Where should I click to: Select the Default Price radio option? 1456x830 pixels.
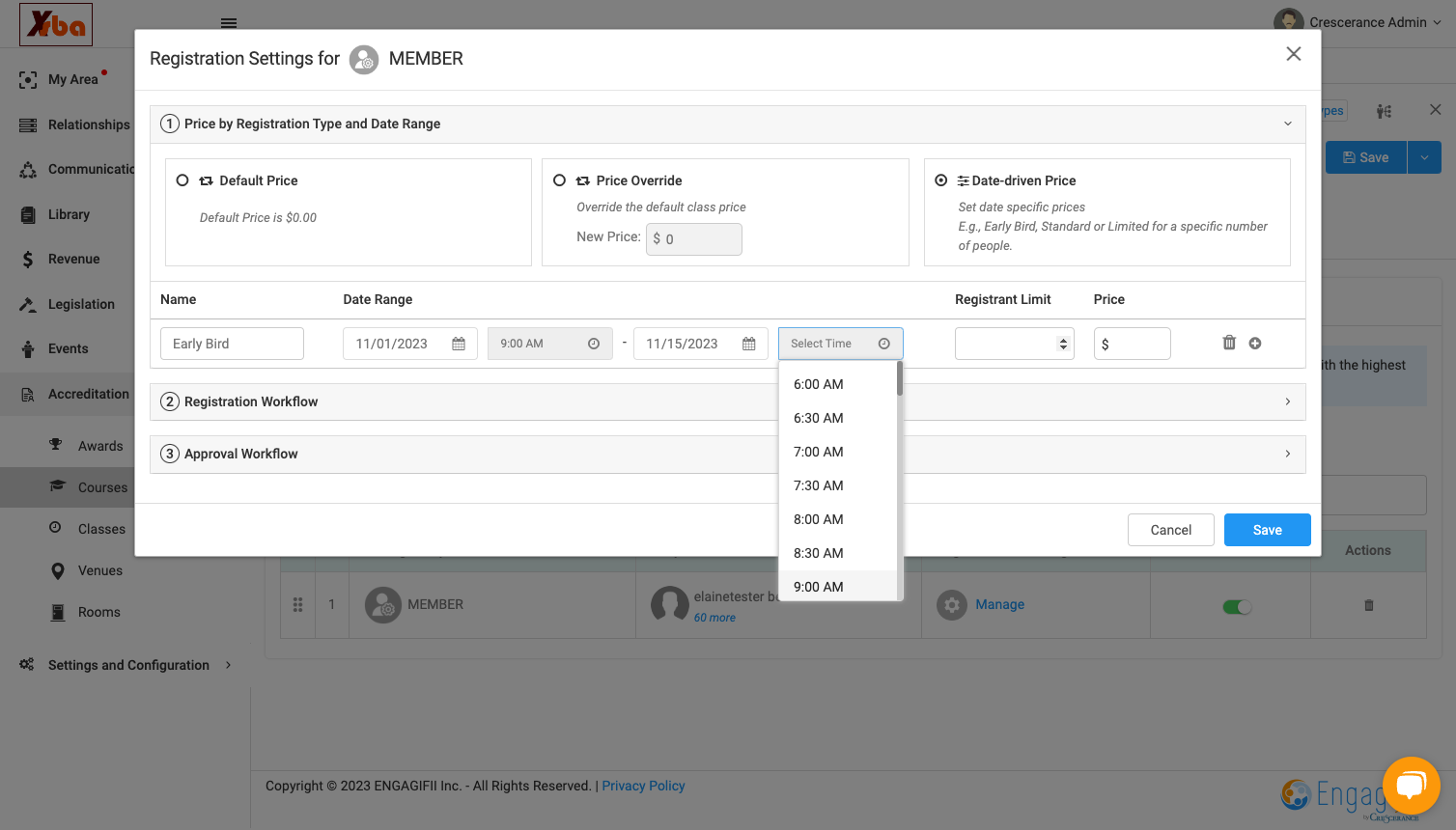[182, 180]
